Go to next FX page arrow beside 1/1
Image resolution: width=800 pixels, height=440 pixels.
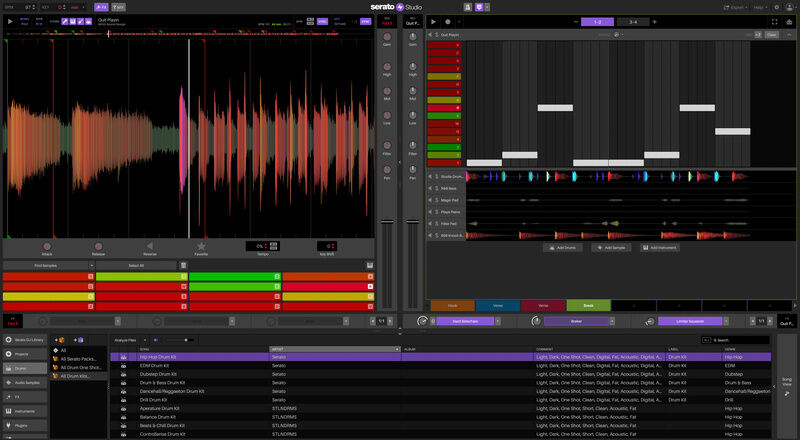770,321
